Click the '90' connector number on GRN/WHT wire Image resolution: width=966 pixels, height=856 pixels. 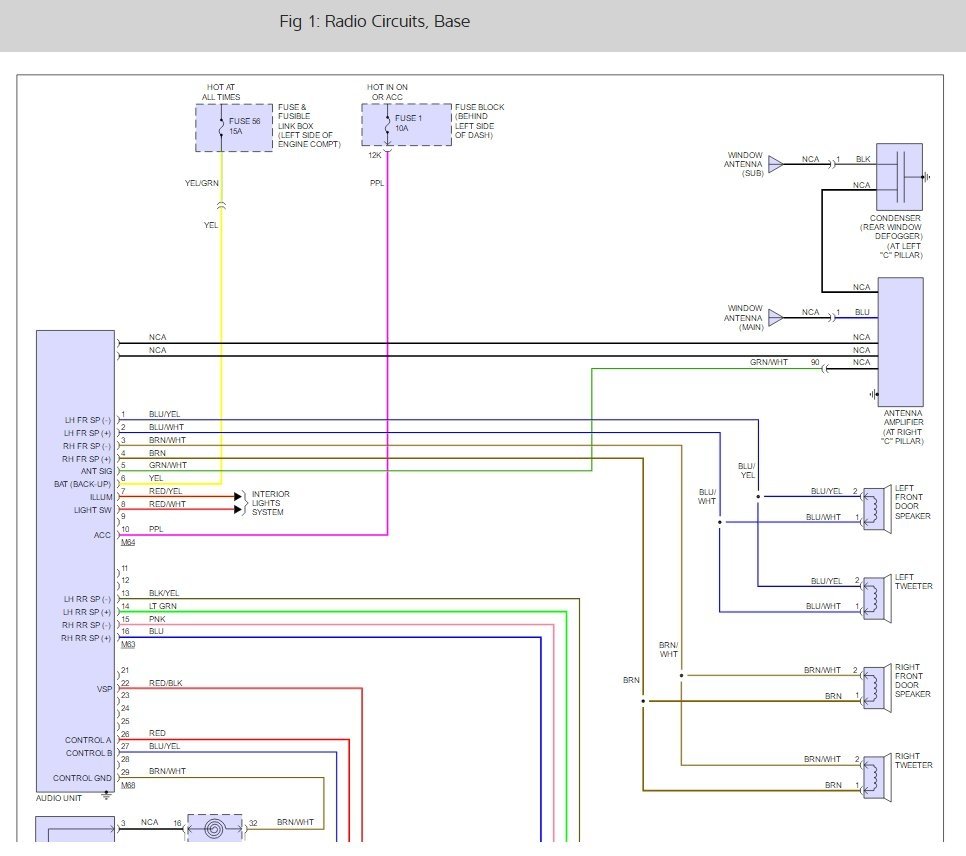(x=815, y=362)
